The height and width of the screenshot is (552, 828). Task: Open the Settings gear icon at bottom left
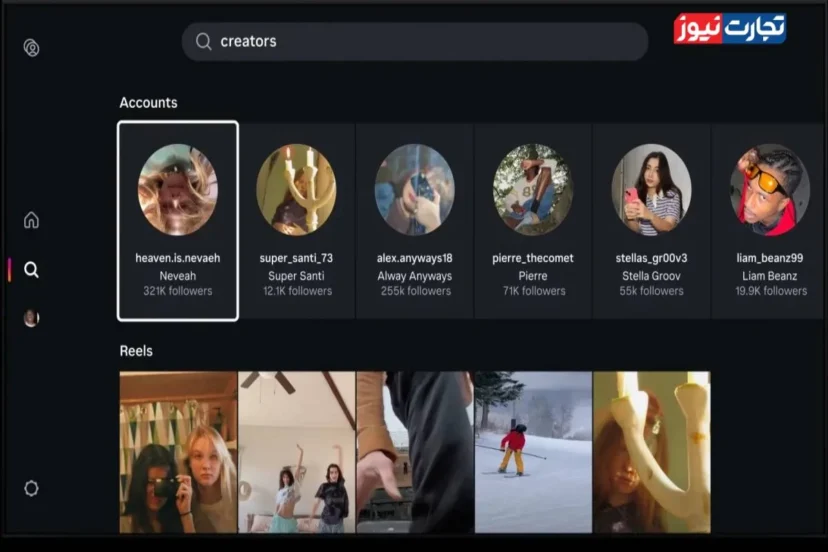pos(31,488)
